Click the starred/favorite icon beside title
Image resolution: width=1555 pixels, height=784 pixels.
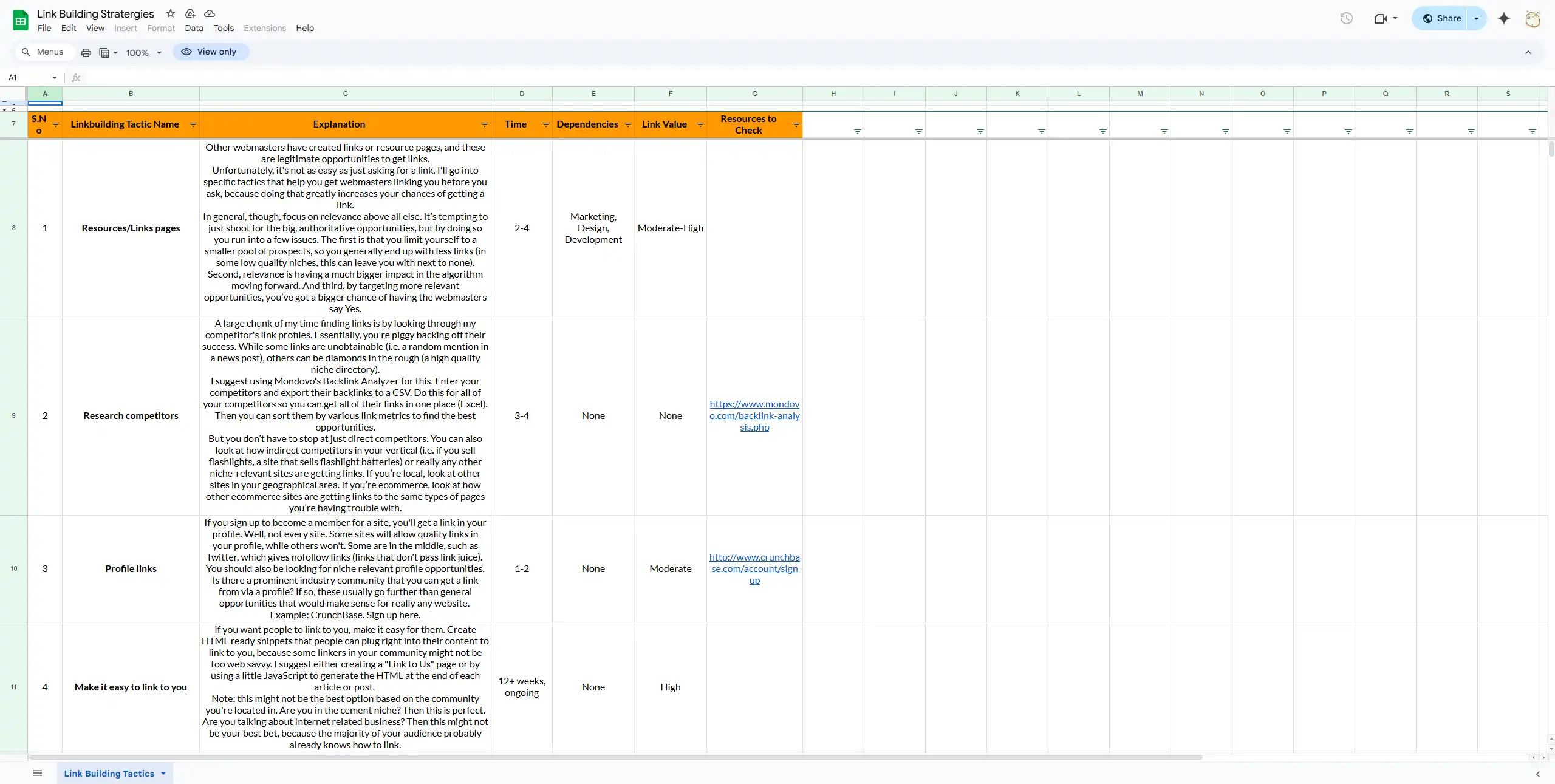(170, 13)
